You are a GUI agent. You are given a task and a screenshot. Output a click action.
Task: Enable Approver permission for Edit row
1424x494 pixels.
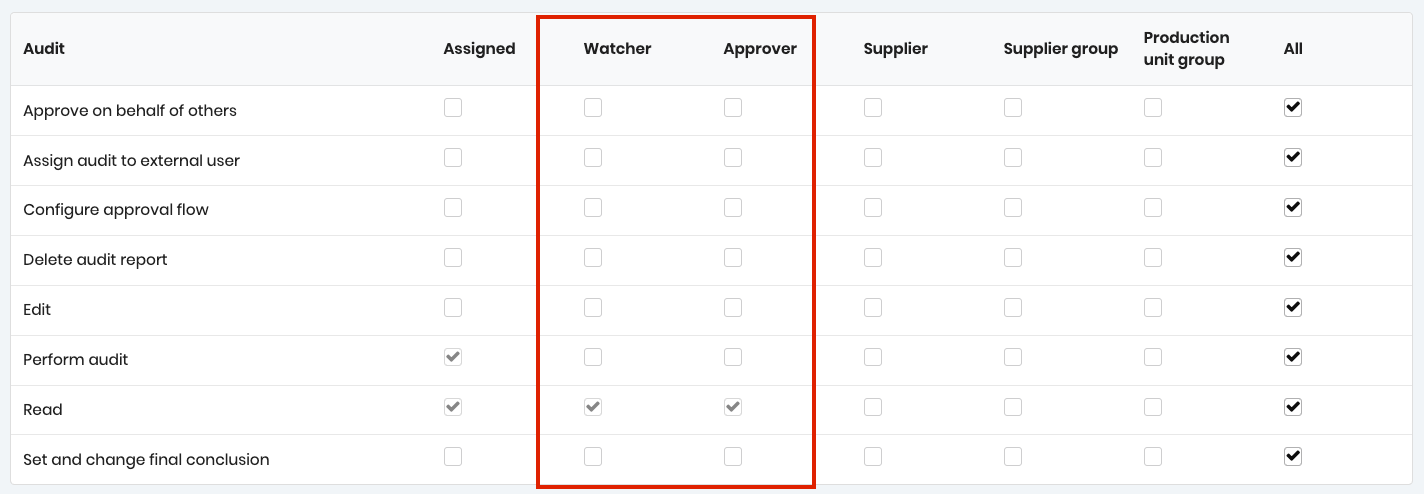pyautogui.click(x=733, y=307)
